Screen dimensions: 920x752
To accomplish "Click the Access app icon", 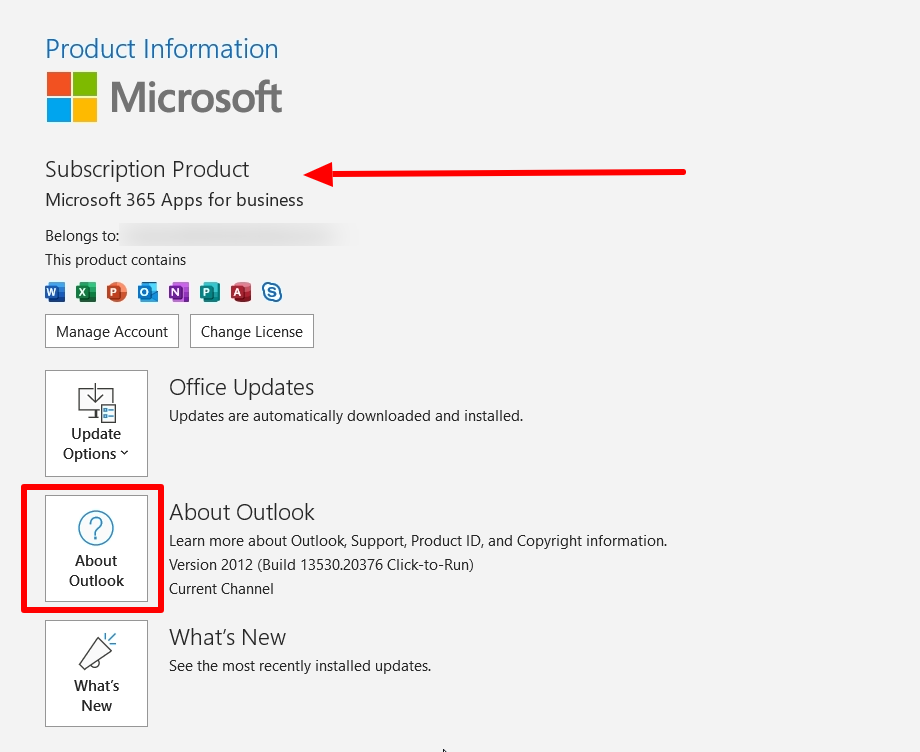I will coord(241,292).
